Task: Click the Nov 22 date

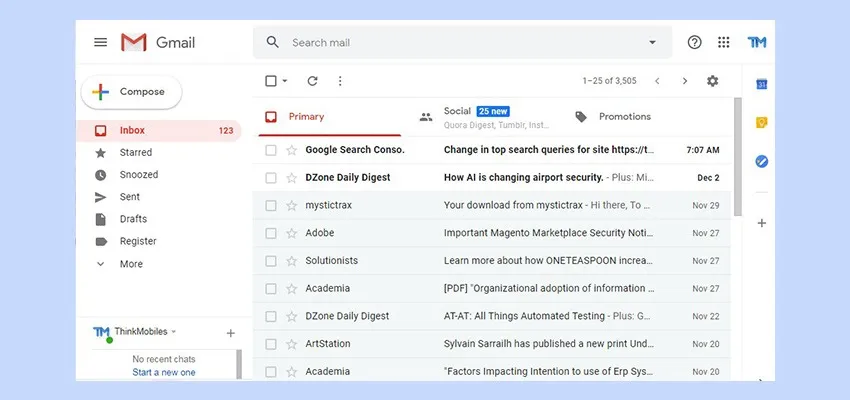Action: pyautogui.click(x=706, y=316)
